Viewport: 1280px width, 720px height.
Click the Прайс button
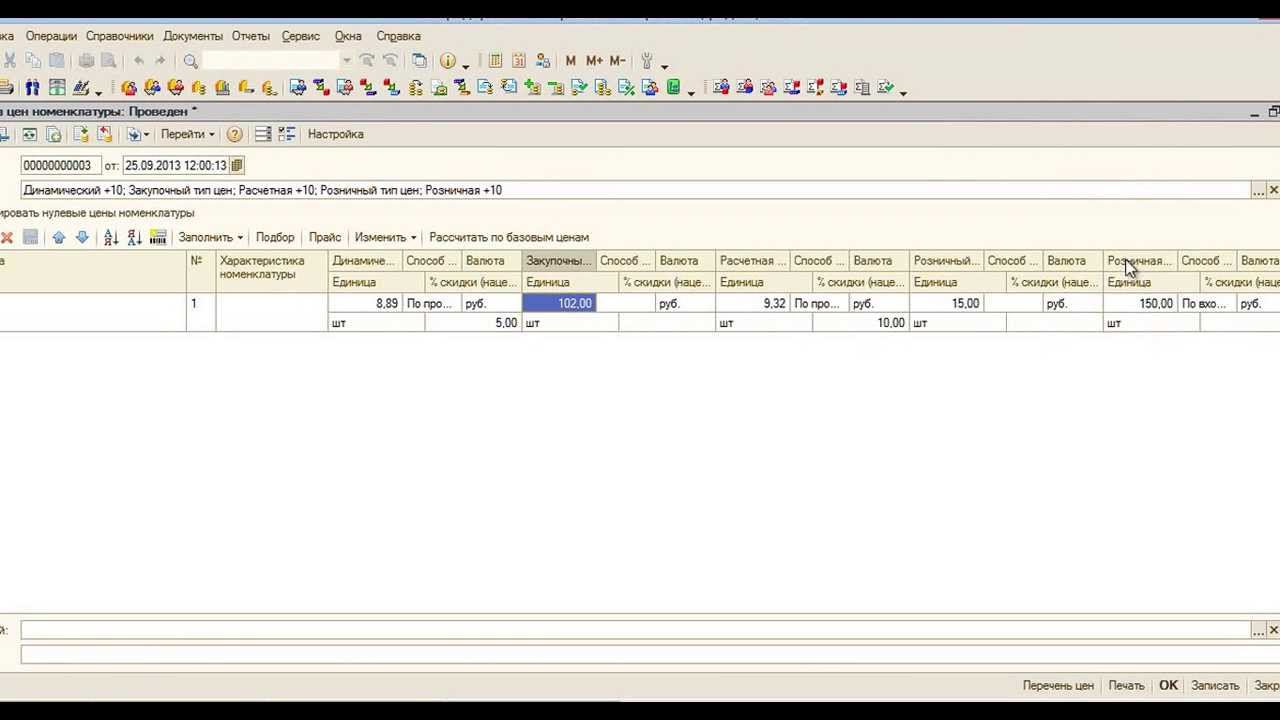[325, 237]
